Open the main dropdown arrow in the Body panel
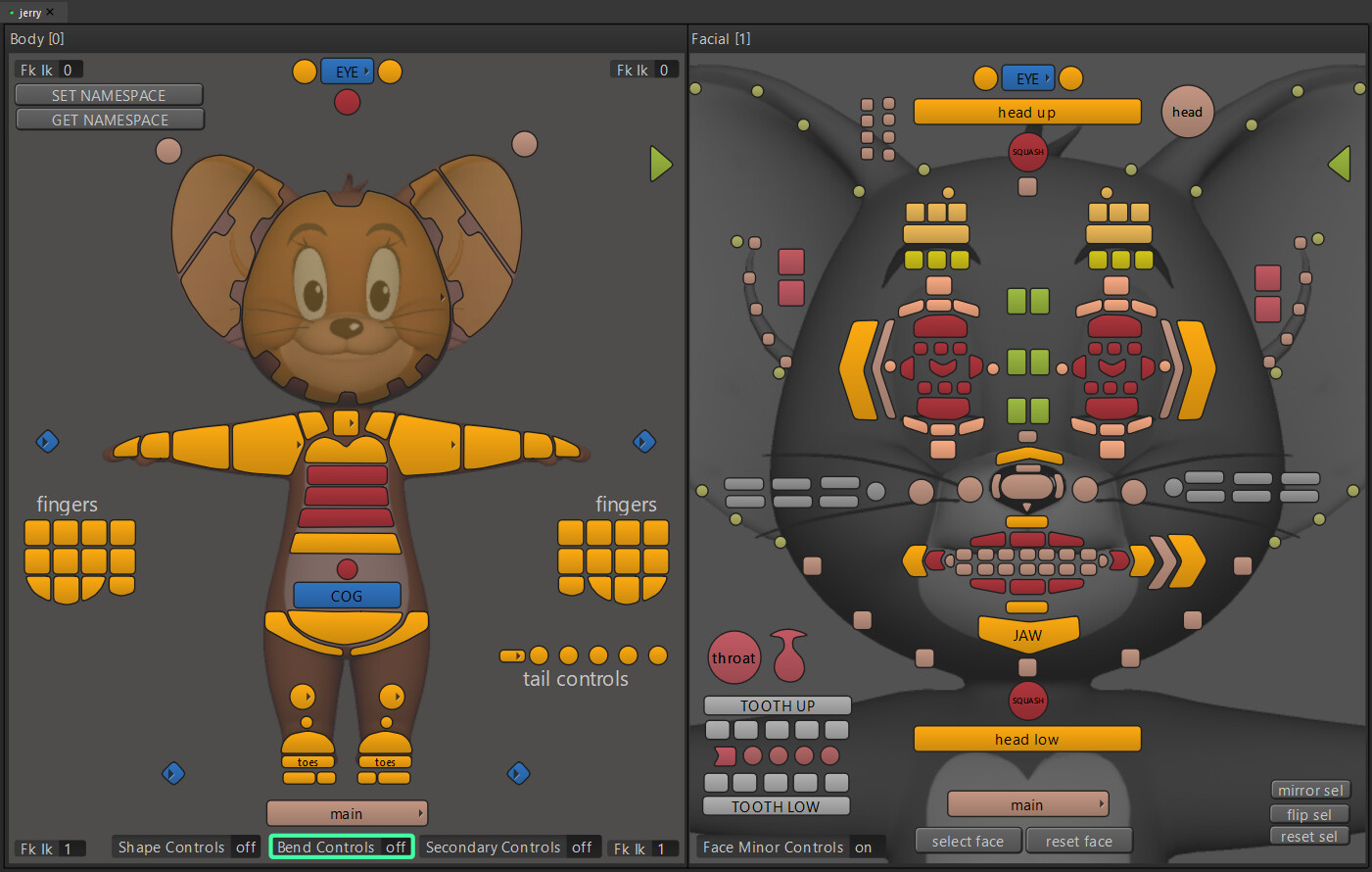1372x872 pixels. pos(421,813)
